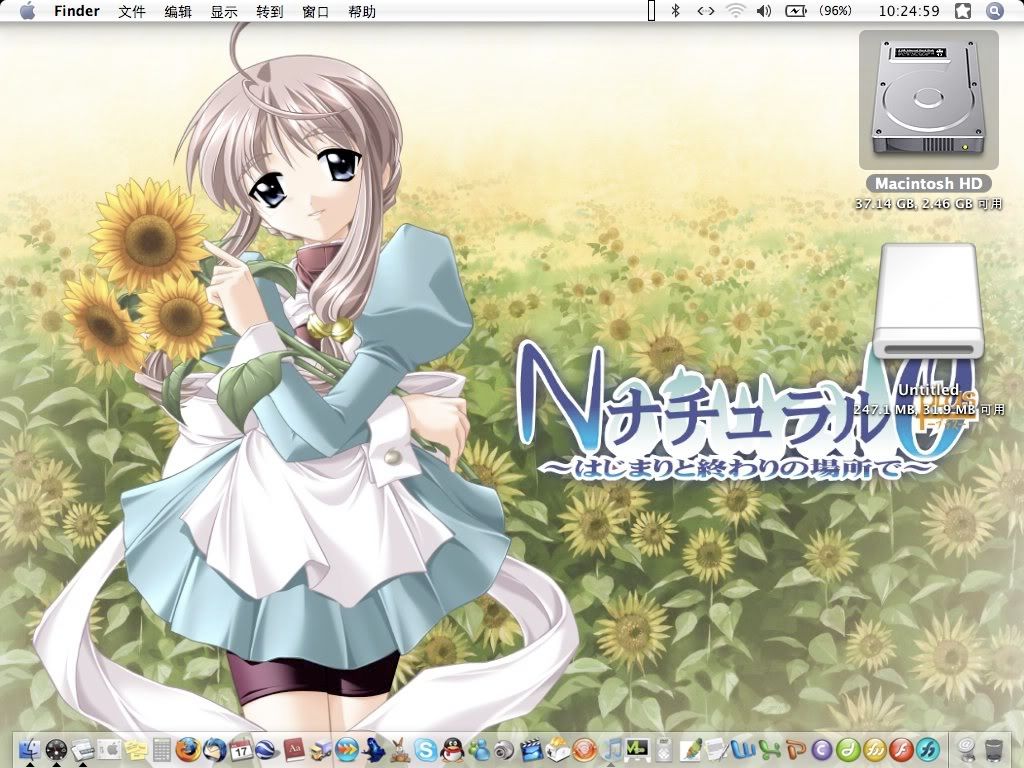Open the monitor with green M icon
The image size is (1024, 768).
(x=637, y=750)
